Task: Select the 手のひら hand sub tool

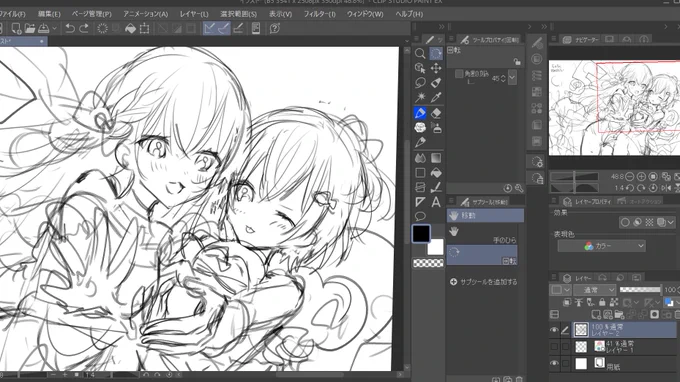Action: [482, 235]
